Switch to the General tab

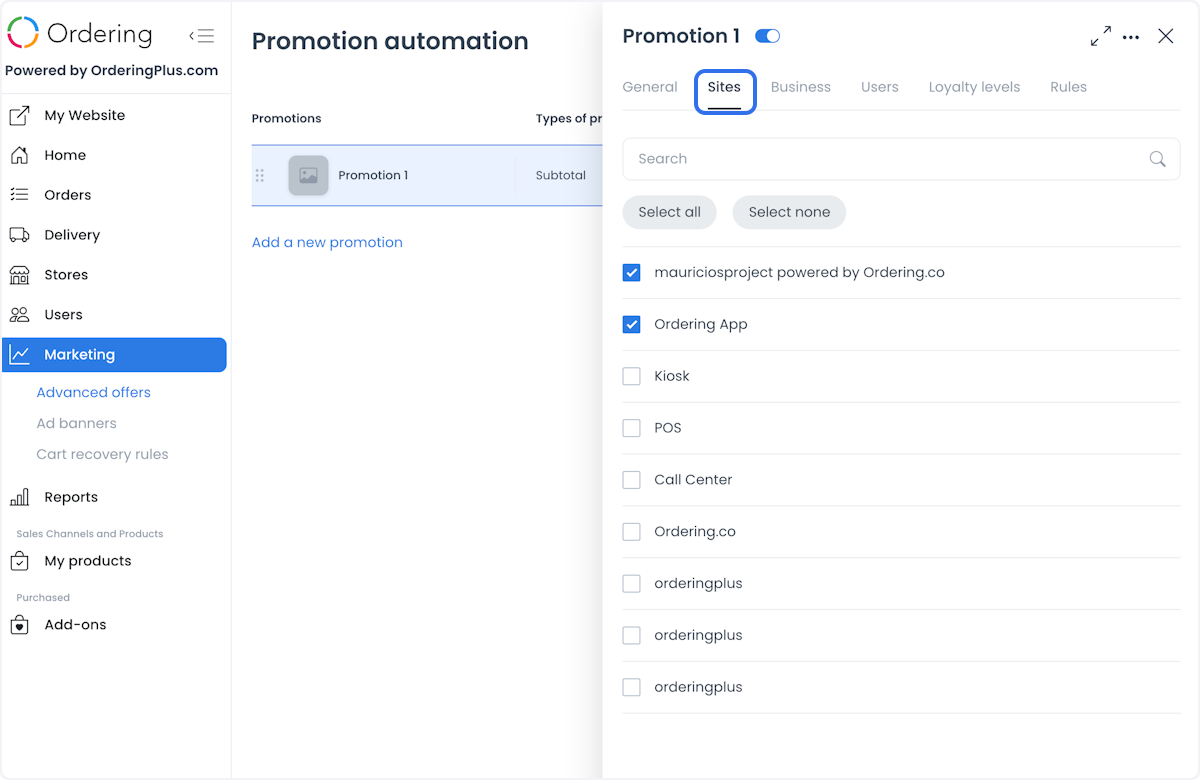pyautogui.click(x=650, y=87)
